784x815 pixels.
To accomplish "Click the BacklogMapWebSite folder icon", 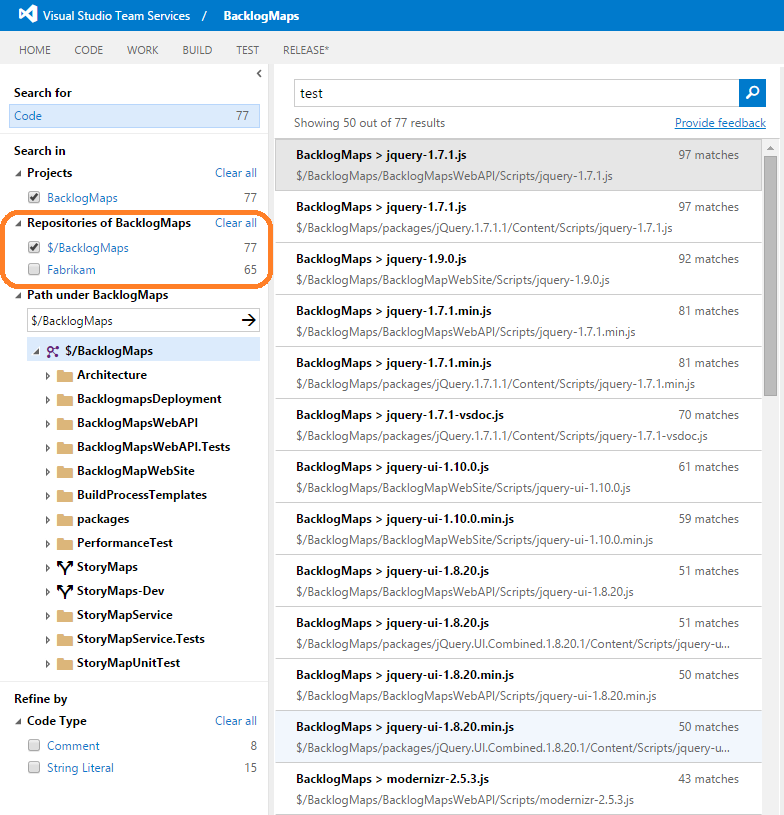I will pyautogui.click(x=64, y=471).
